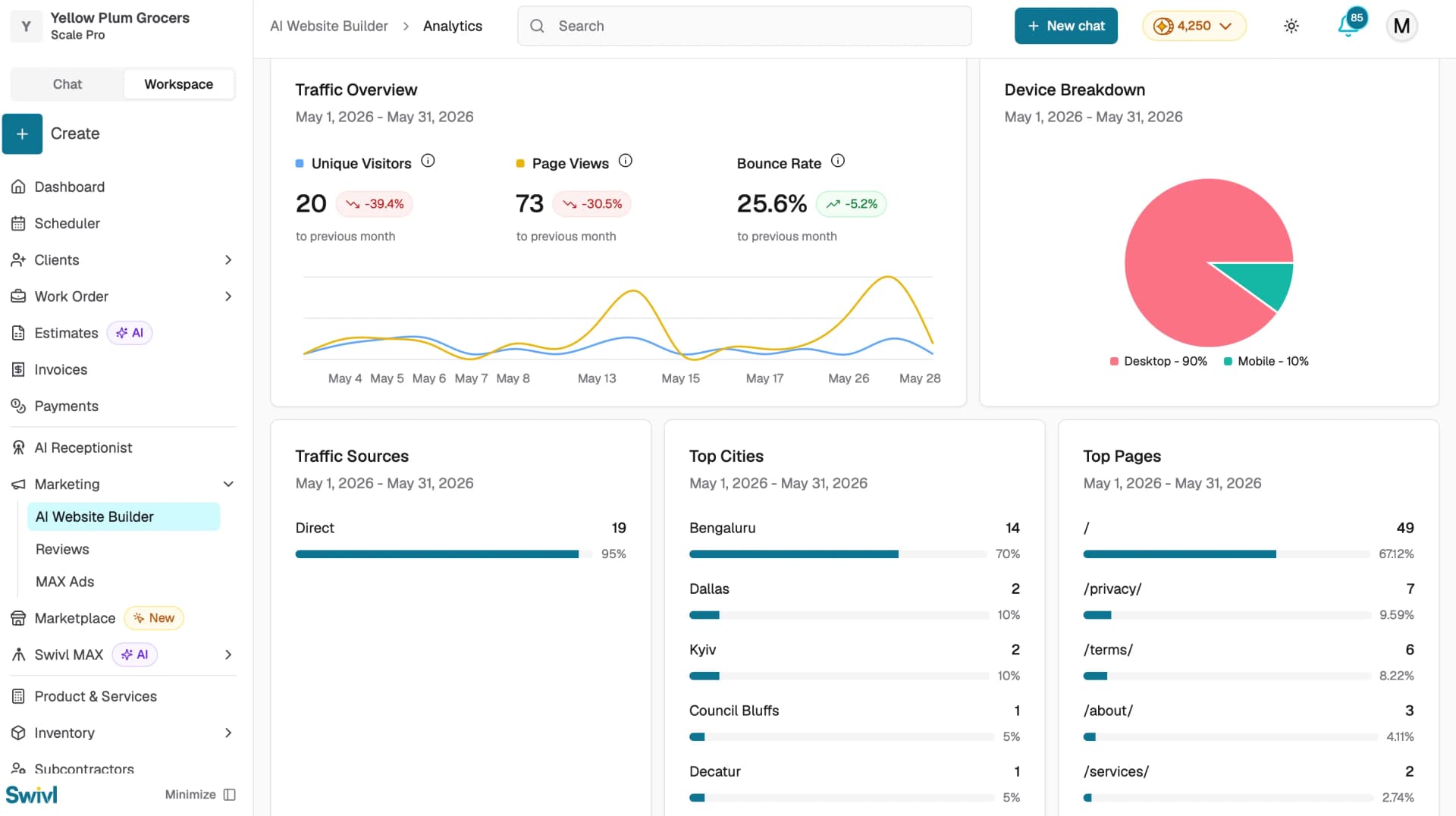Click the -5.2% bounce rate badge
The image size is (1456, 816).
(851, 204)
